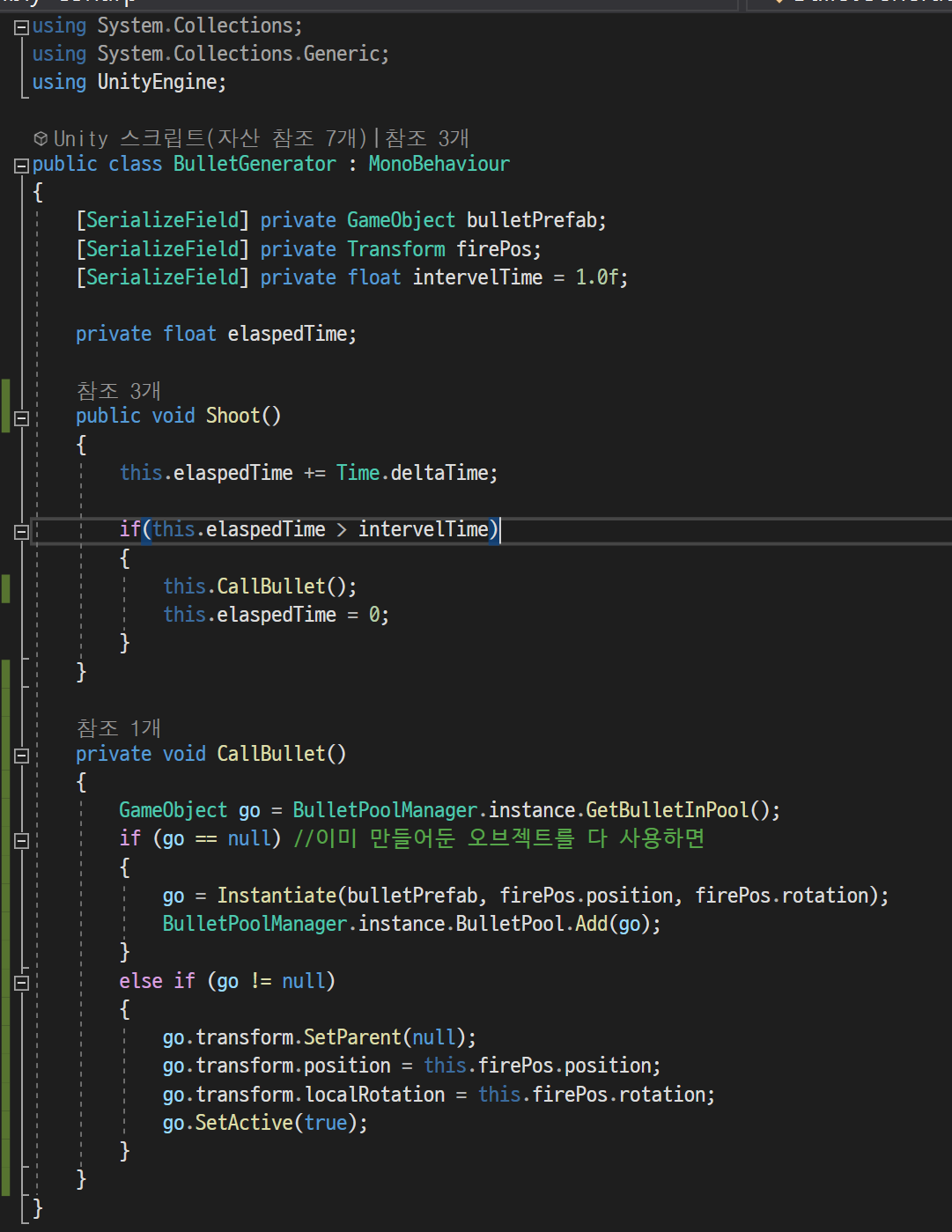Screen dimensions: 952x1232
Task: Click the 'MonoBehaviour' base class name
Action: click(439, 164)
